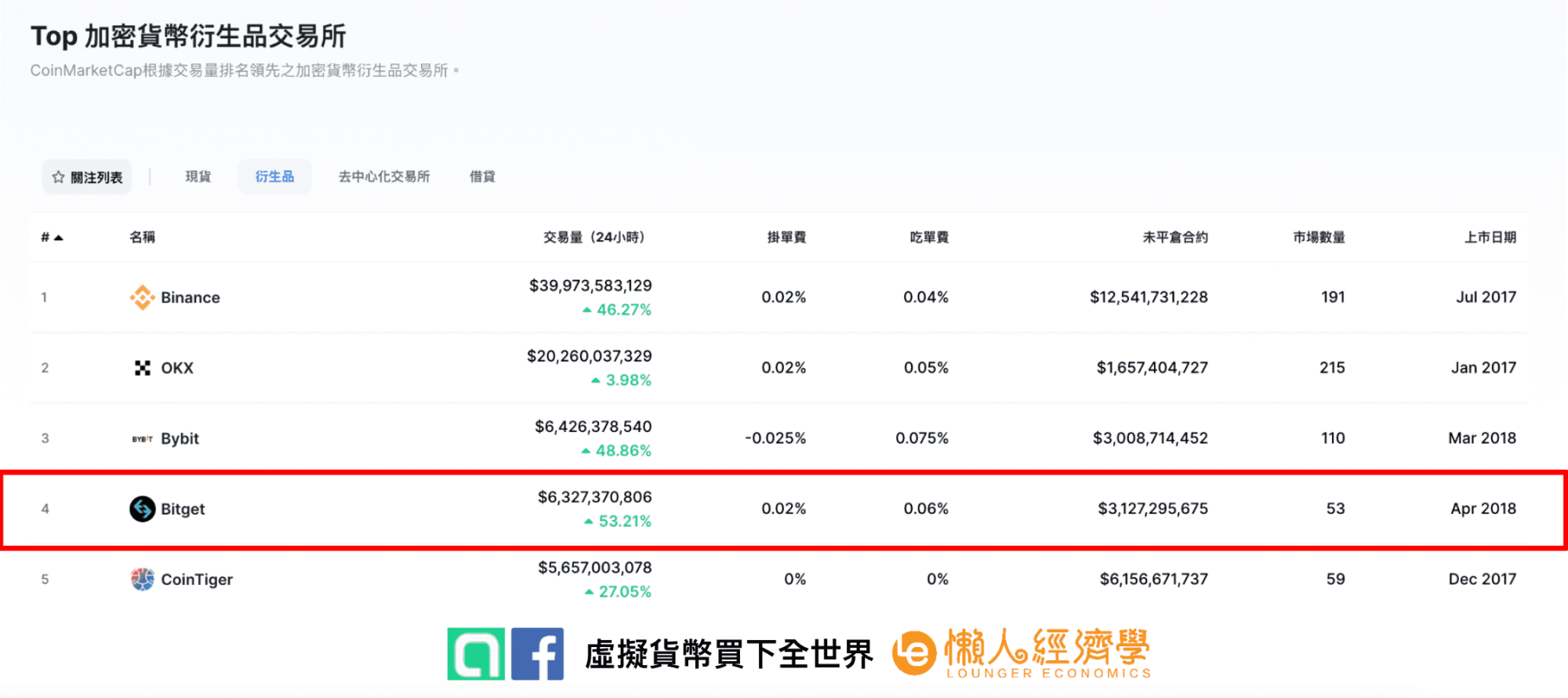This screenshot has width=1568, height=698.
Task: Click Binance market count 191
Action: (1333, 297)
